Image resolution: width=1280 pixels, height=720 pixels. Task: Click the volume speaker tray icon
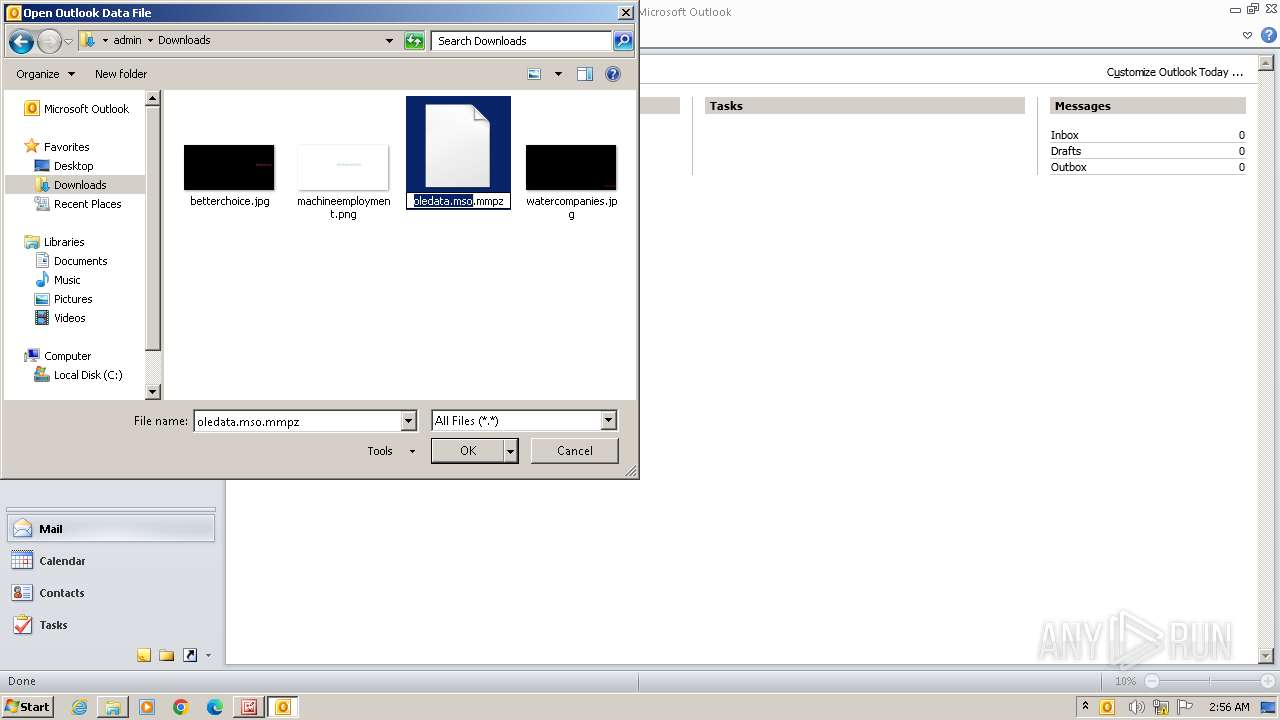click(1135, 707)
